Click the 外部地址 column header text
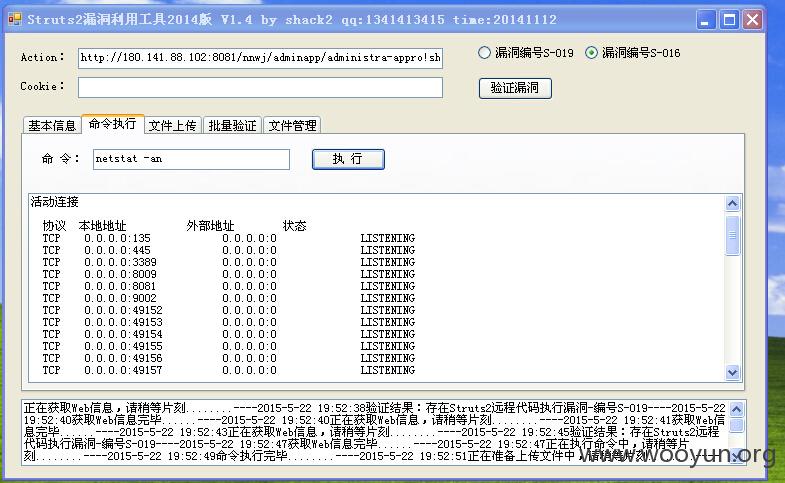This screenshot has width=785, height=483. 210,226
